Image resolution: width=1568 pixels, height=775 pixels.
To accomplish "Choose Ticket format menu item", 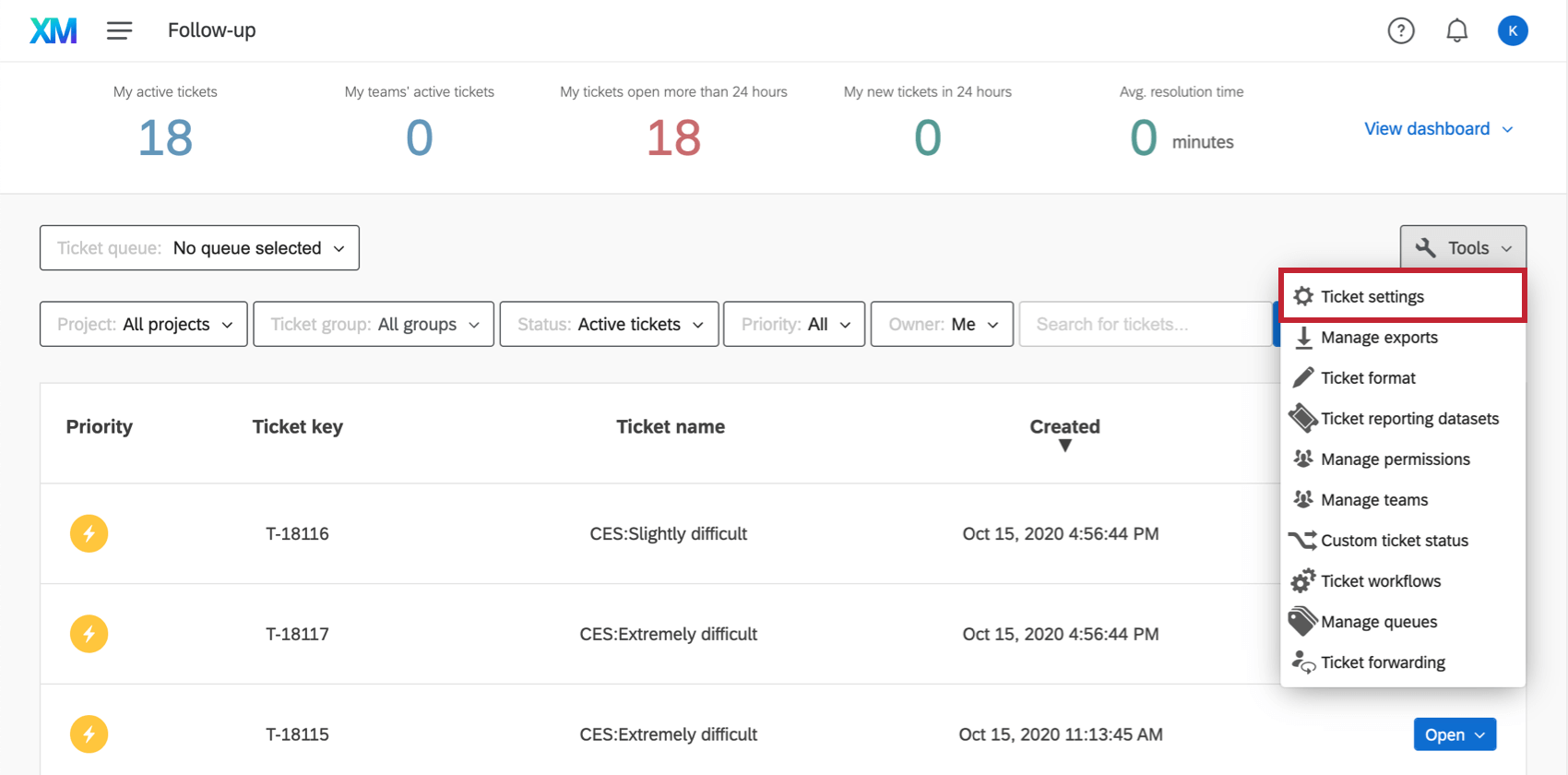I will (x=1403, y=377).
